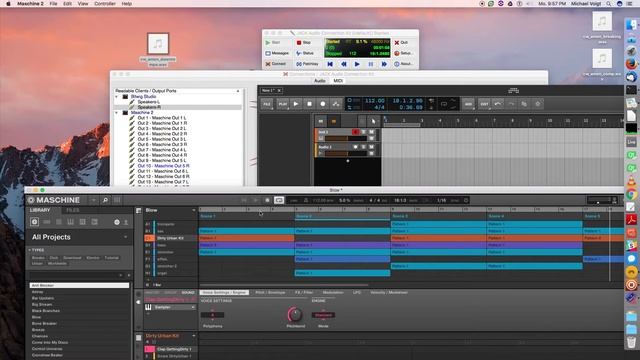Toggle the automation write button in Bitwig
640x360 pixels.
coord(336,104)
